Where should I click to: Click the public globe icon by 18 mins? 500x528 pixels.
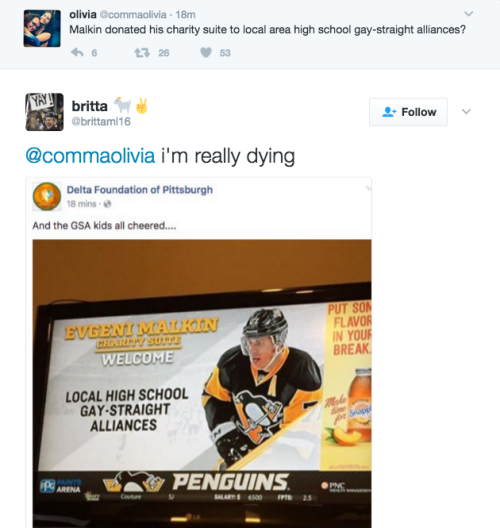point(107,204)
